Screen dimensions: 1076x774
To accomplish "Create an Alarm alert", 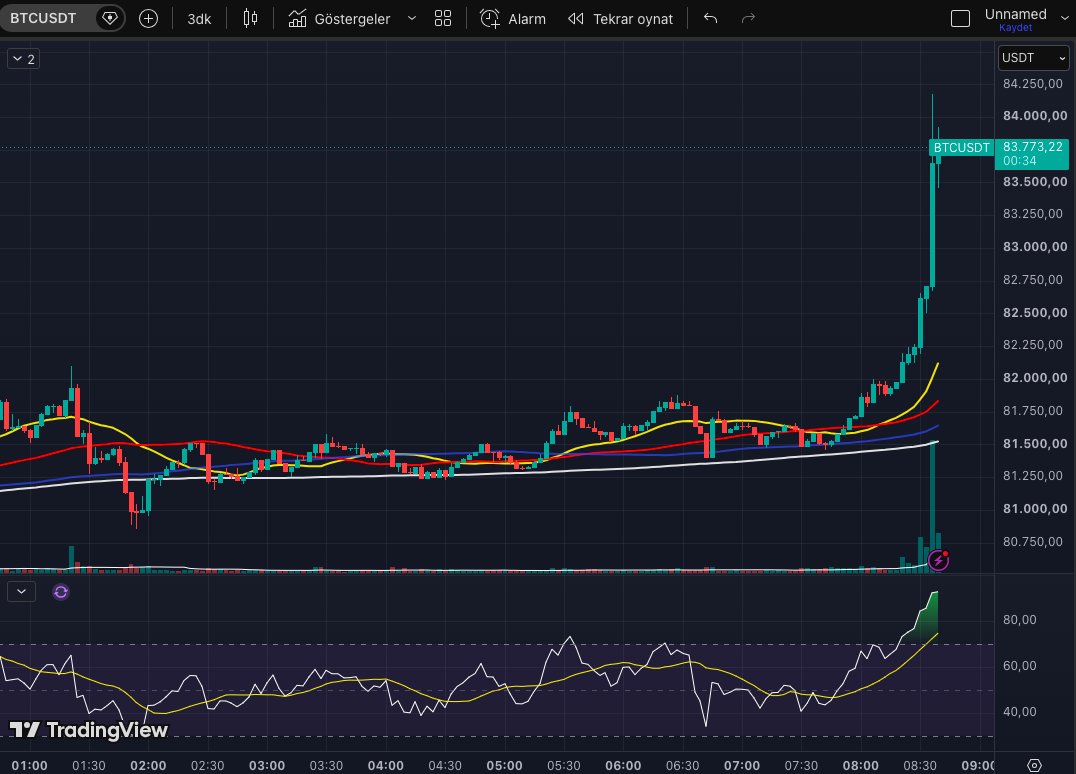I will tap(513, 19).
